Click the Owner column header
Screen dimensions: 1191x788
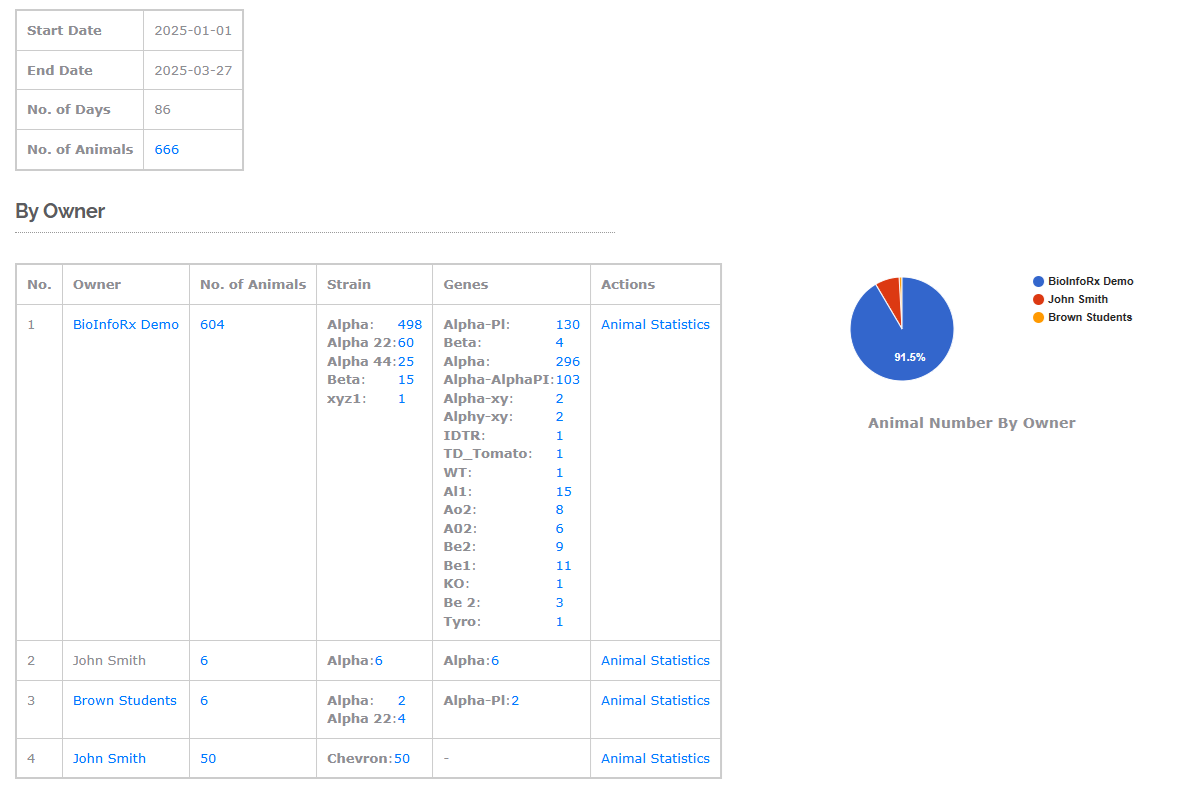click(96, 284)
